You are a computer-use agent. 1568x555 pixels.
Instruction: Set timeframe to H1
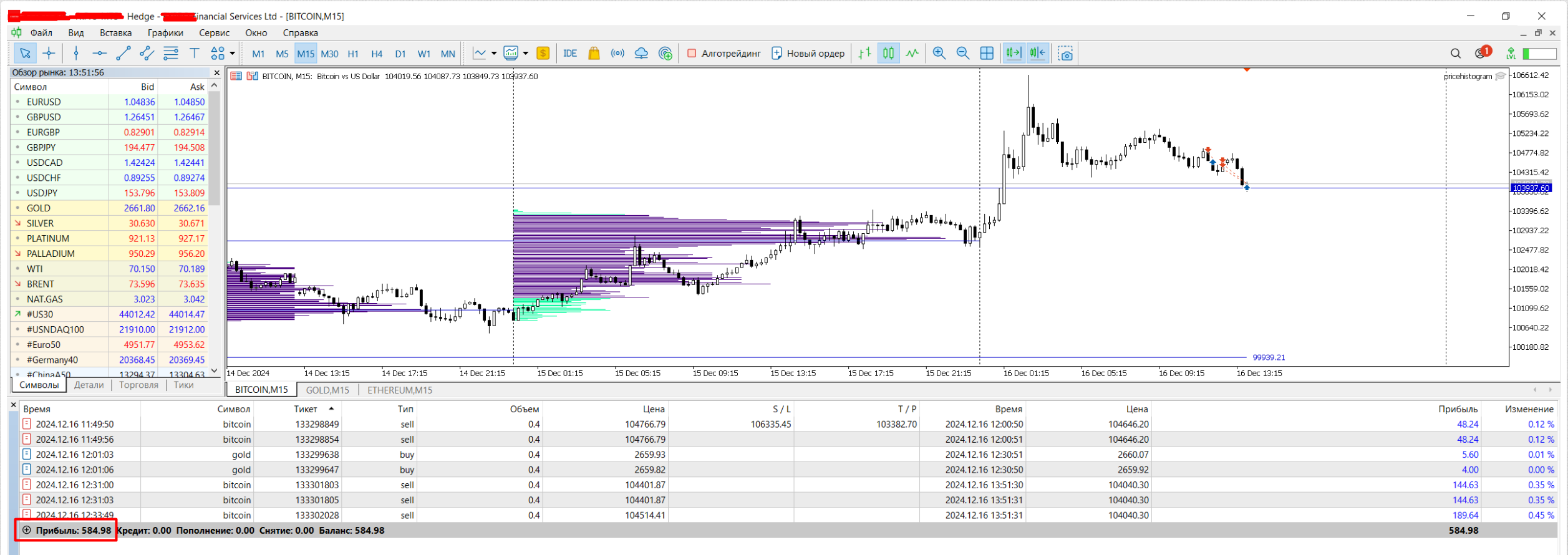353,54
